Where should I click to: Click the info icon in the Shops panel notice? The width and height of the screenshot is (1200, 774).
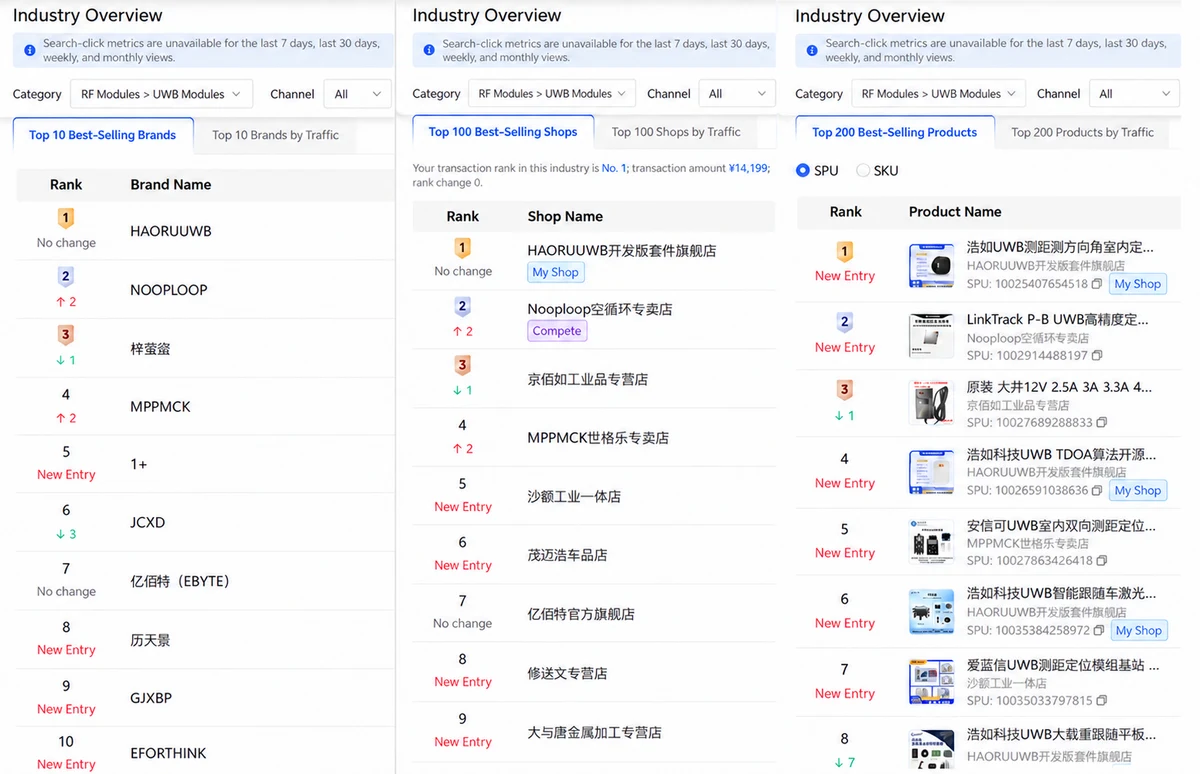[429, 50]
